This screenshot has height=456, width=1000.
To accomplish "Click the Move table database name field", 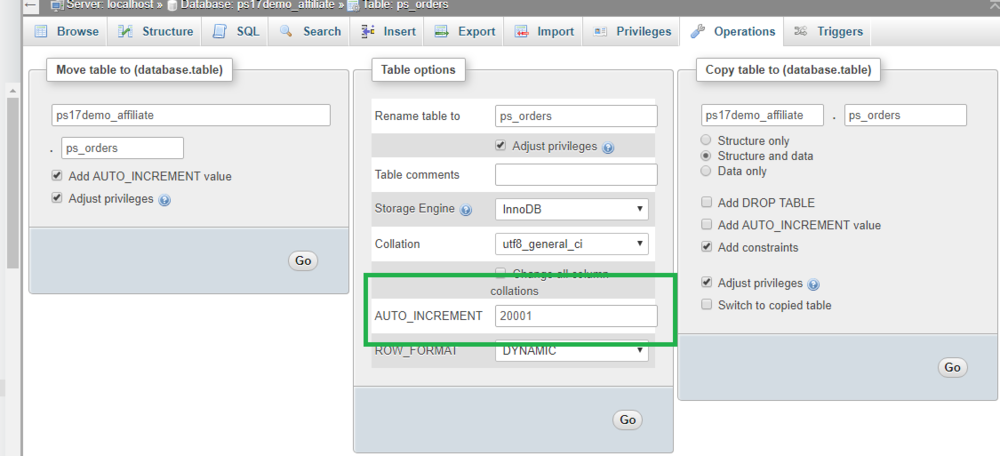I will 191,115.
